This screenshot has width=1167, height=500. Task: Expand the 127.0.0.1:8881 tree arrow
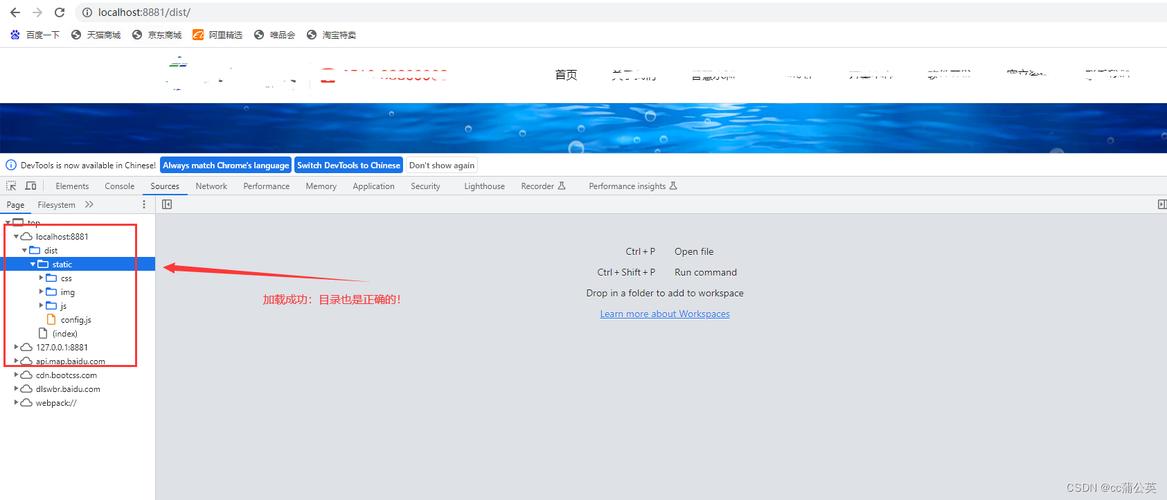tap(16, 347)
